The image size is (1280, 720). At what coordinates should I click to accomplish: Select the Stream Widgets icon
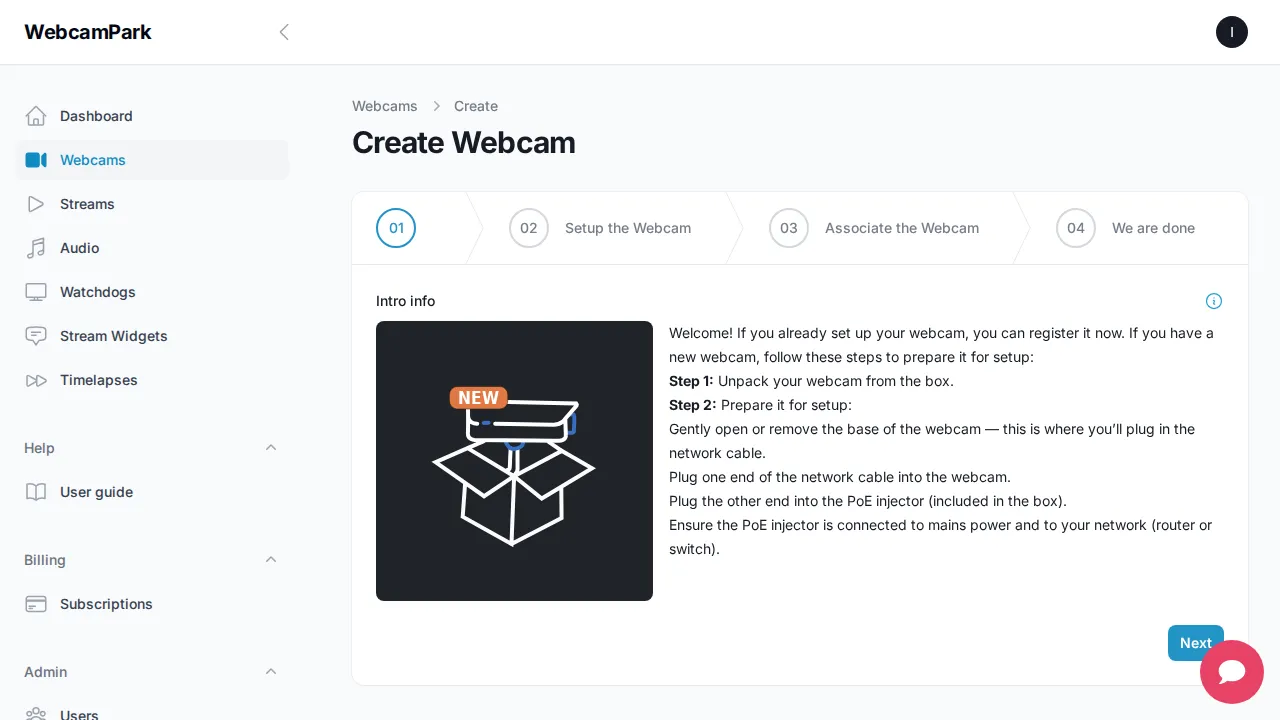click(x=36, y=336)
